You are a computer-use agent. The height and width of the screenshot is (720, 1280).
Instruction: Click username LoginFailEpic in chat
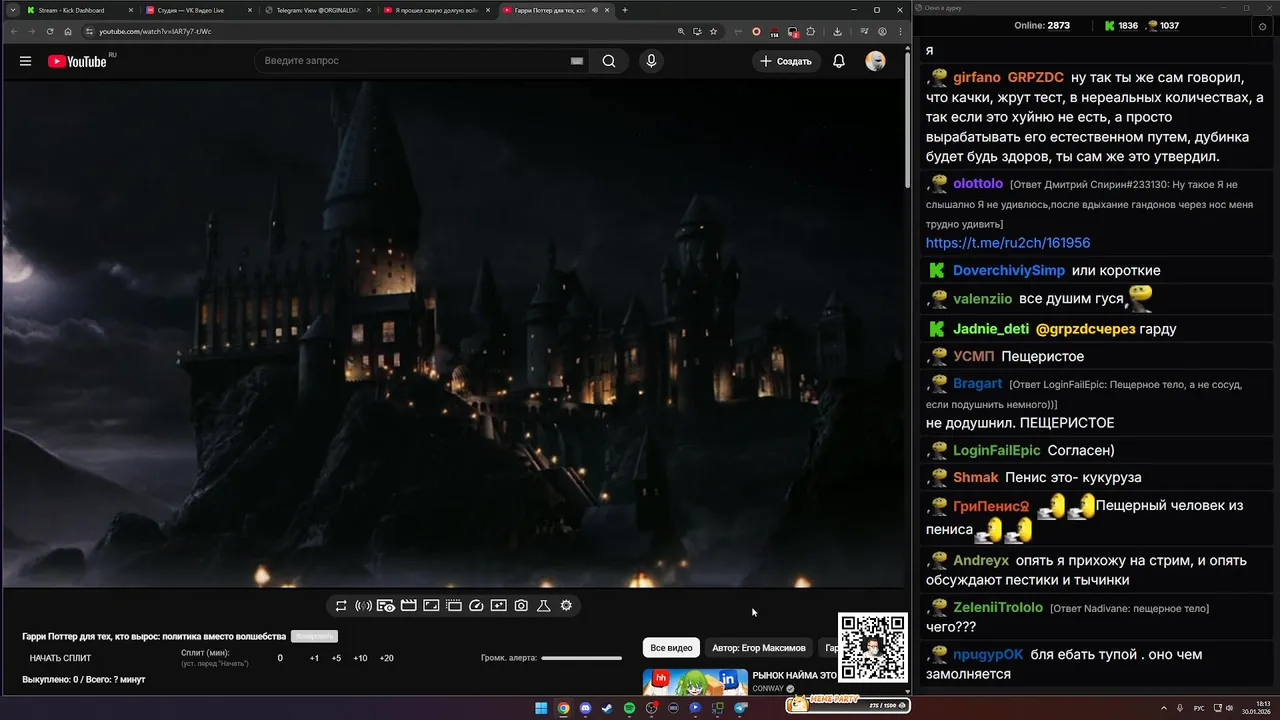point(997,451)
